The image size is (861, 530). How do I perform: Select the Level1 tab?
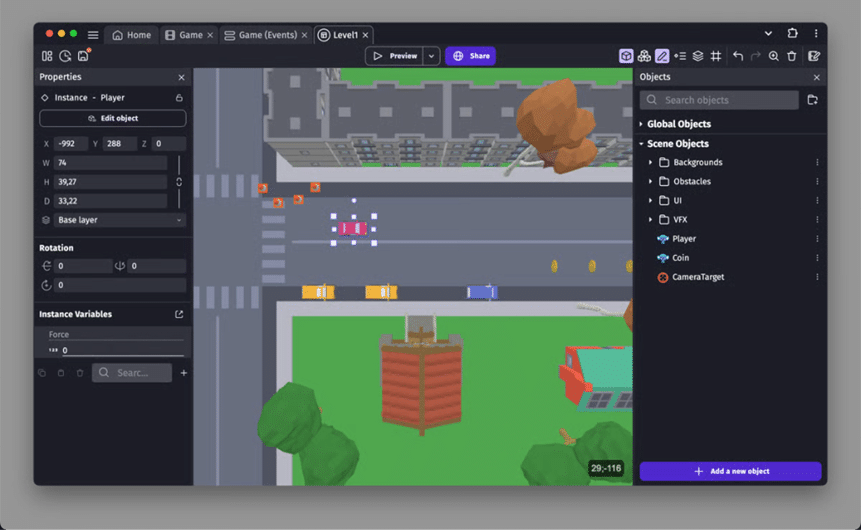[x=339, y=35]
